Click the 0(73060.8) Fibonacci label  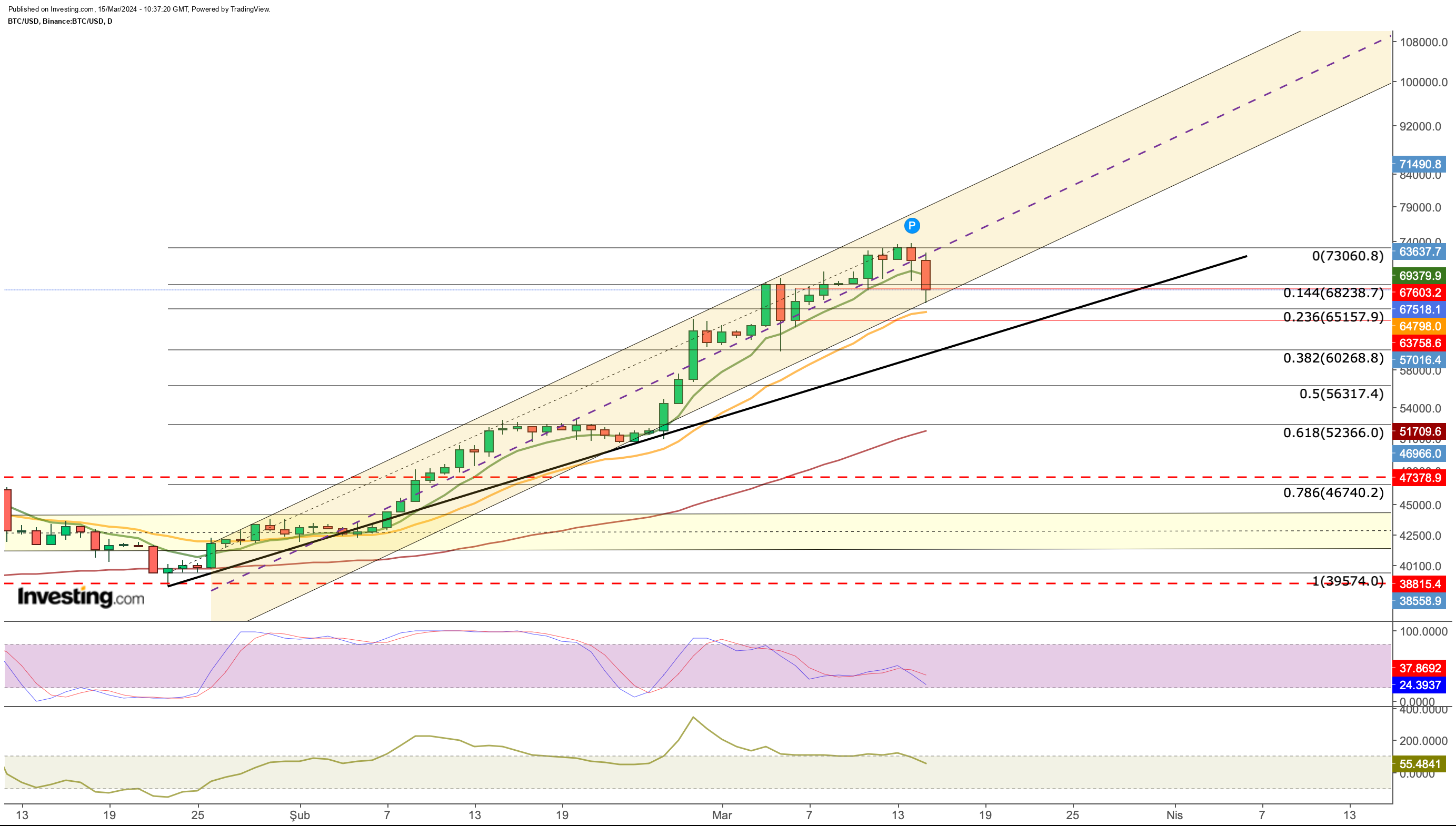[1348, 256]
